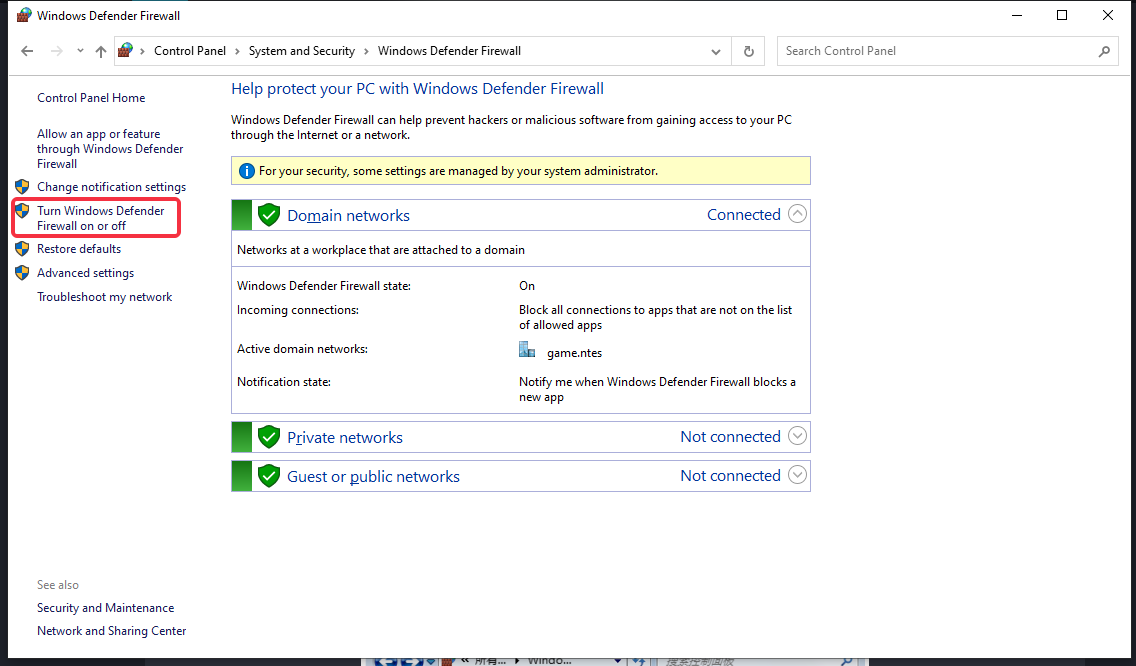Click shield icon beside Restore defaults
The image size is (1136, 666).
[x=22, y=249]
